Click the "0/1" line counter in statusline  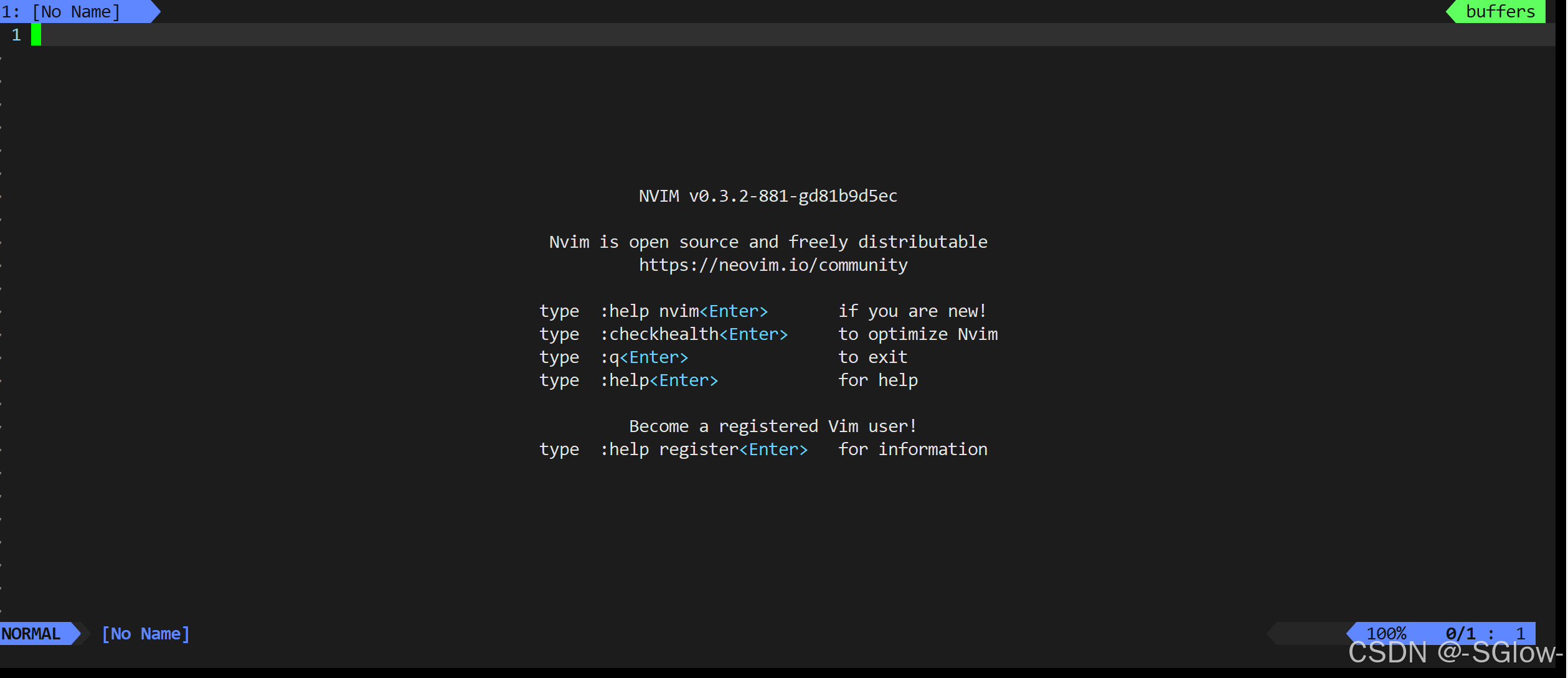(x=1460, y=634)
